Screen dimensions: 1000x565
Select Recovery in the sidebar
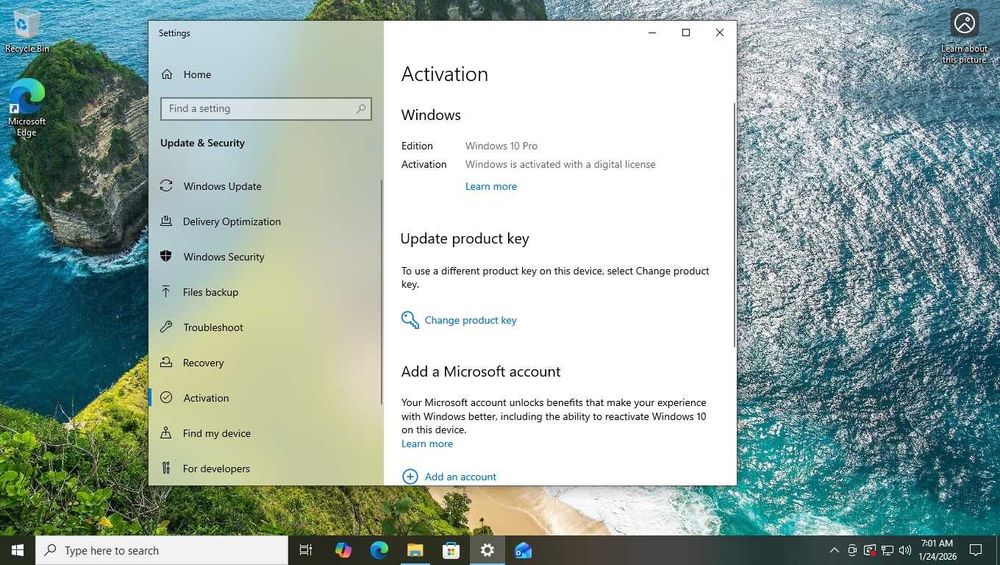(203, 363)
